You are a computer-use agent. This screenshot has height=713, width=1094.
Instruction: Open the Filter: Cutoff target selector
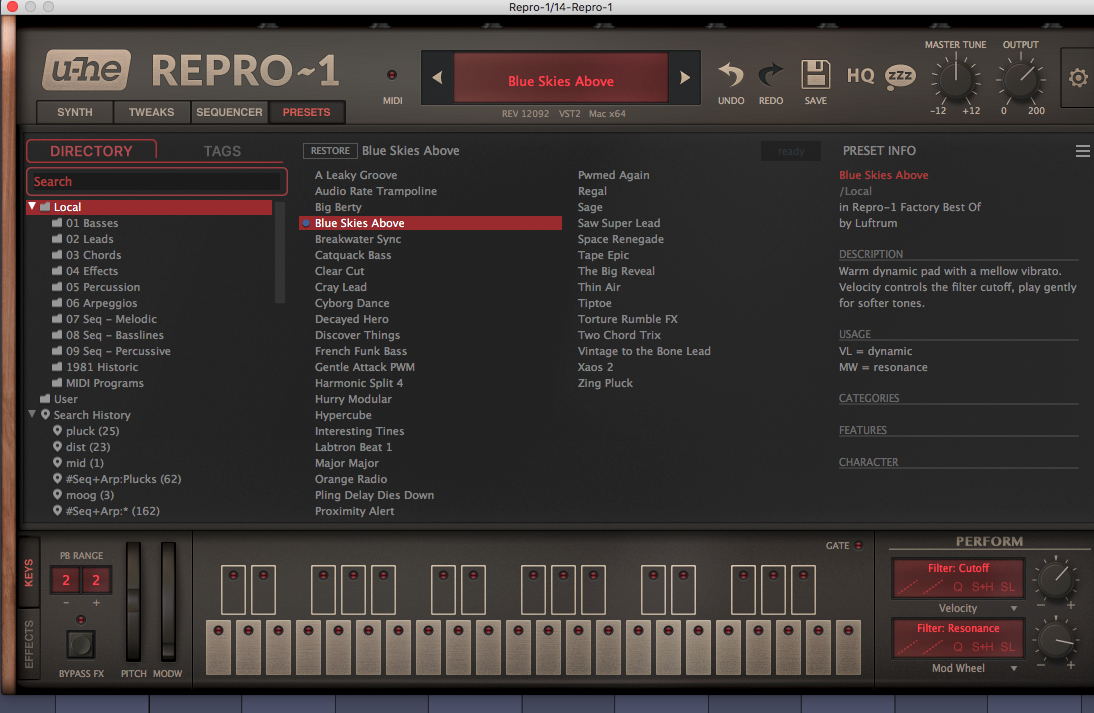[958, 569]
